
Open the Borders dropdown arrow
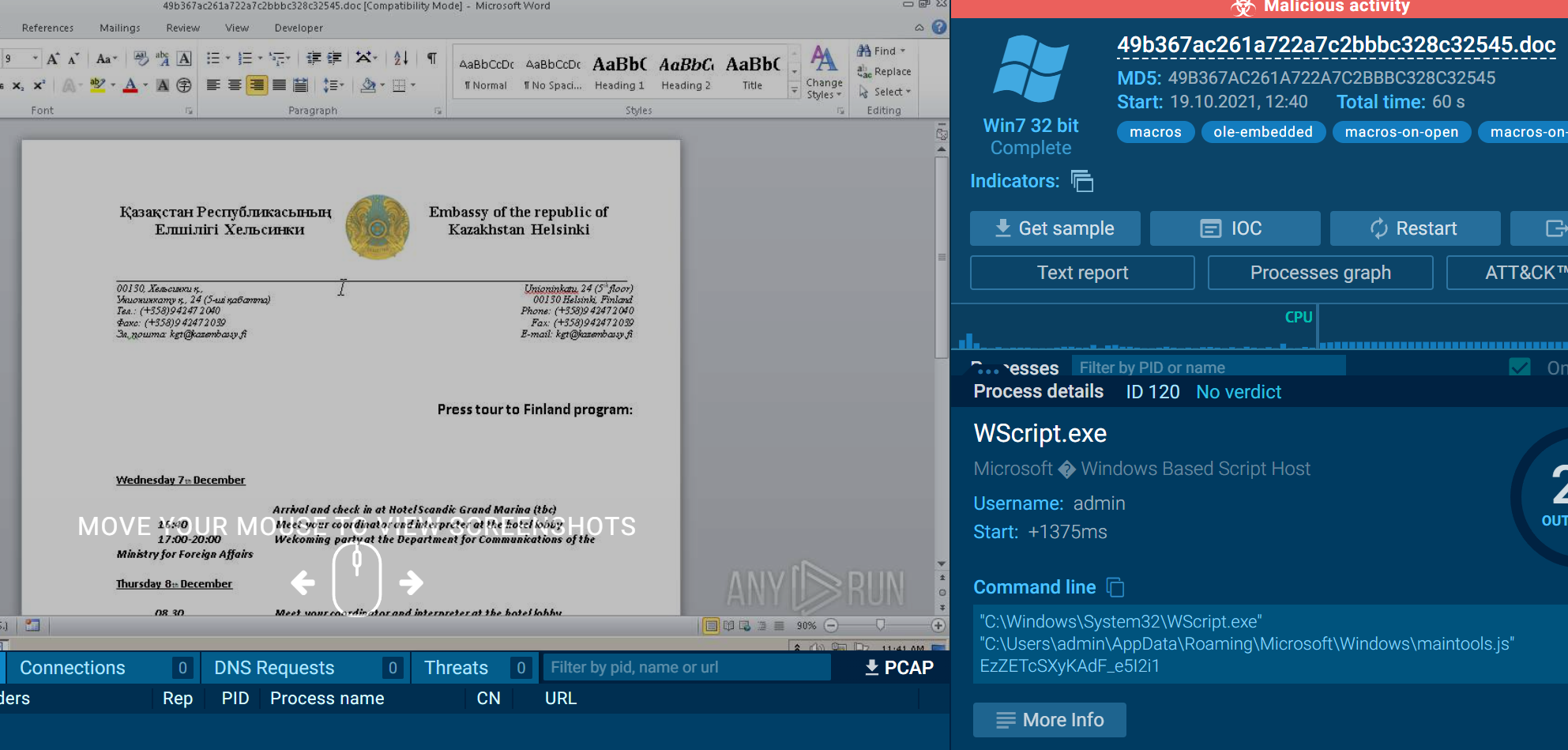click(413, 85)
